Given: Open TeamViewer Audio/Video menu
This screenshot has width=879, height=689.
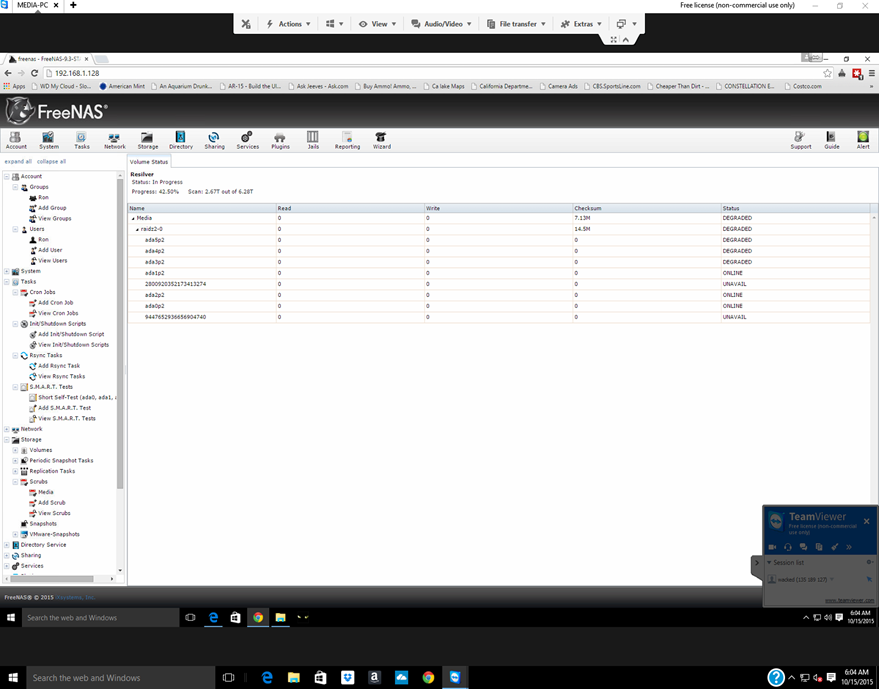Looking at the screenshot, I should pos(441,24).
